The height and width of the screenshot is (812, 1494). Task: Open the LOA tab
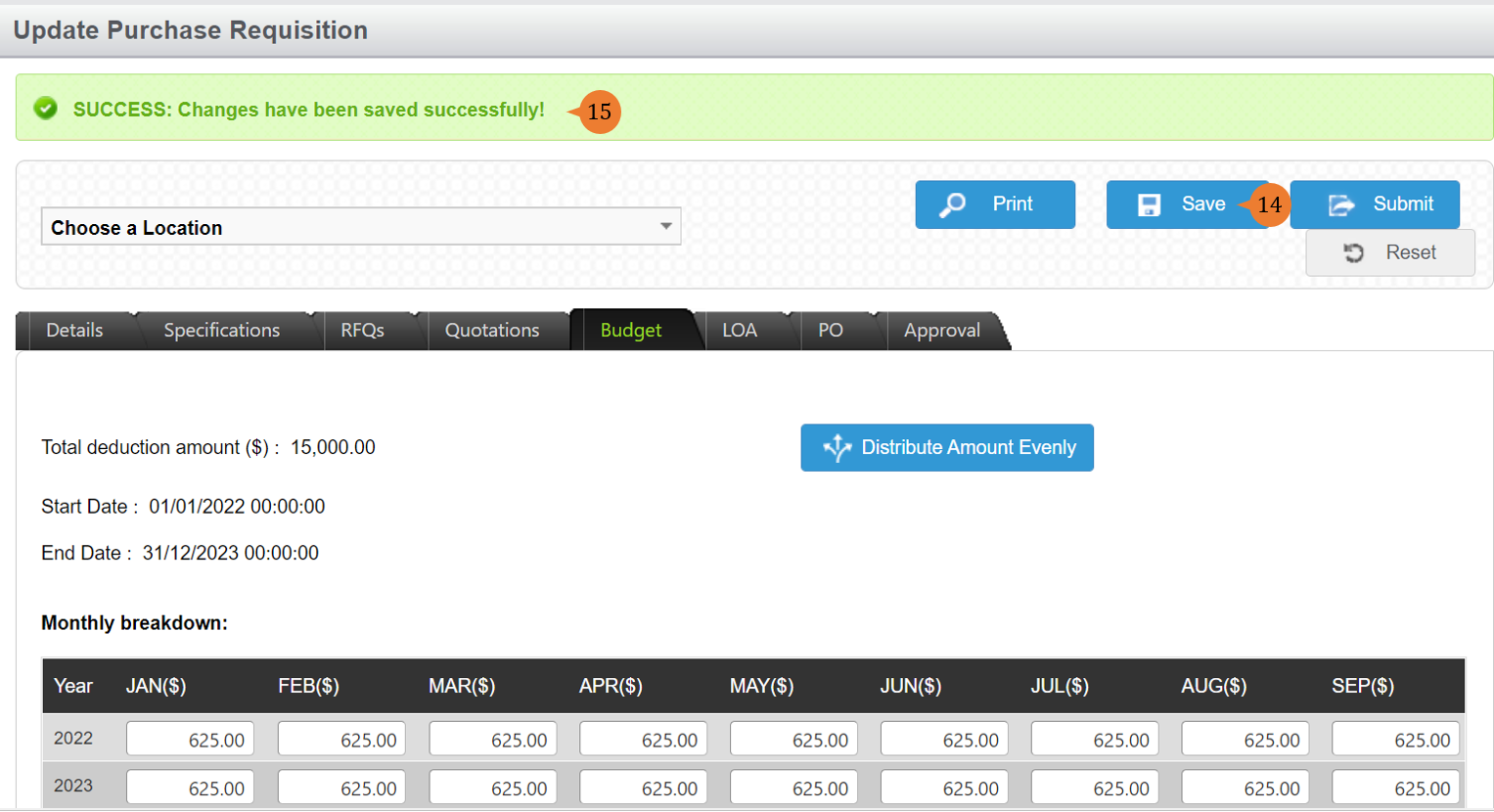740,331
